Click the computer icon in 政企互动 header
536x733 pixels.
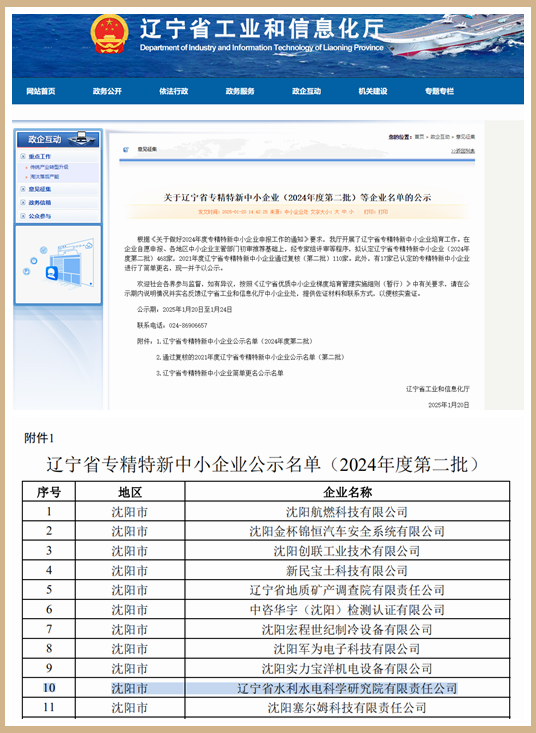pyautogui.click(x=81, y=138)
